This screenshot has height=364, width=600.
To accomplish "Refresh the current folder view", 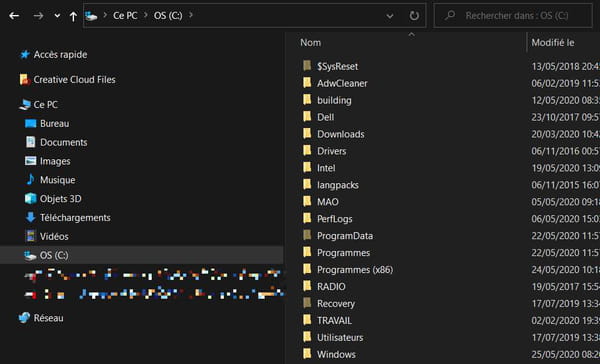I will (x=414, y=16).
